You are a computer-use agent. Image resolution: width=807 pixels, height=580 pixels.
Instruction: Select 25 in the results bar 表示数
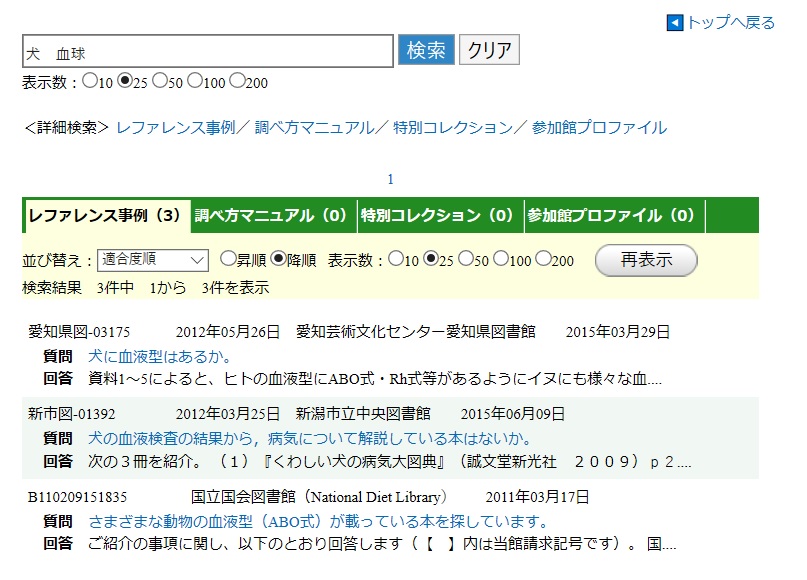(431, 258)
